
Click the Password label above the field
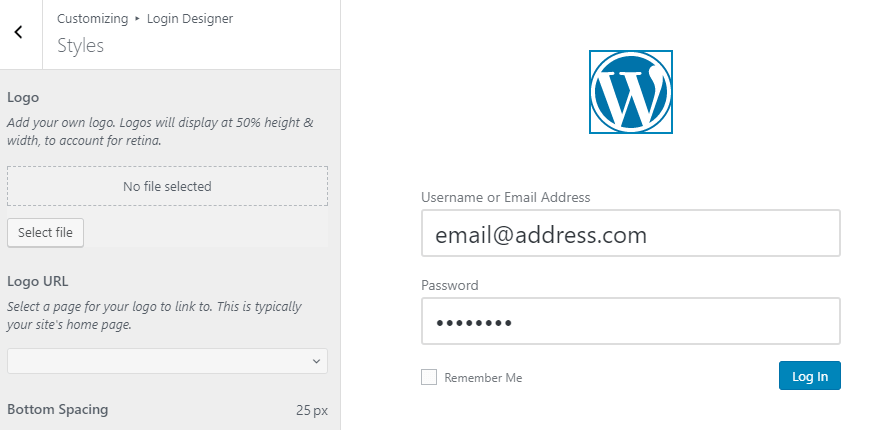click(x=450, y=285)
